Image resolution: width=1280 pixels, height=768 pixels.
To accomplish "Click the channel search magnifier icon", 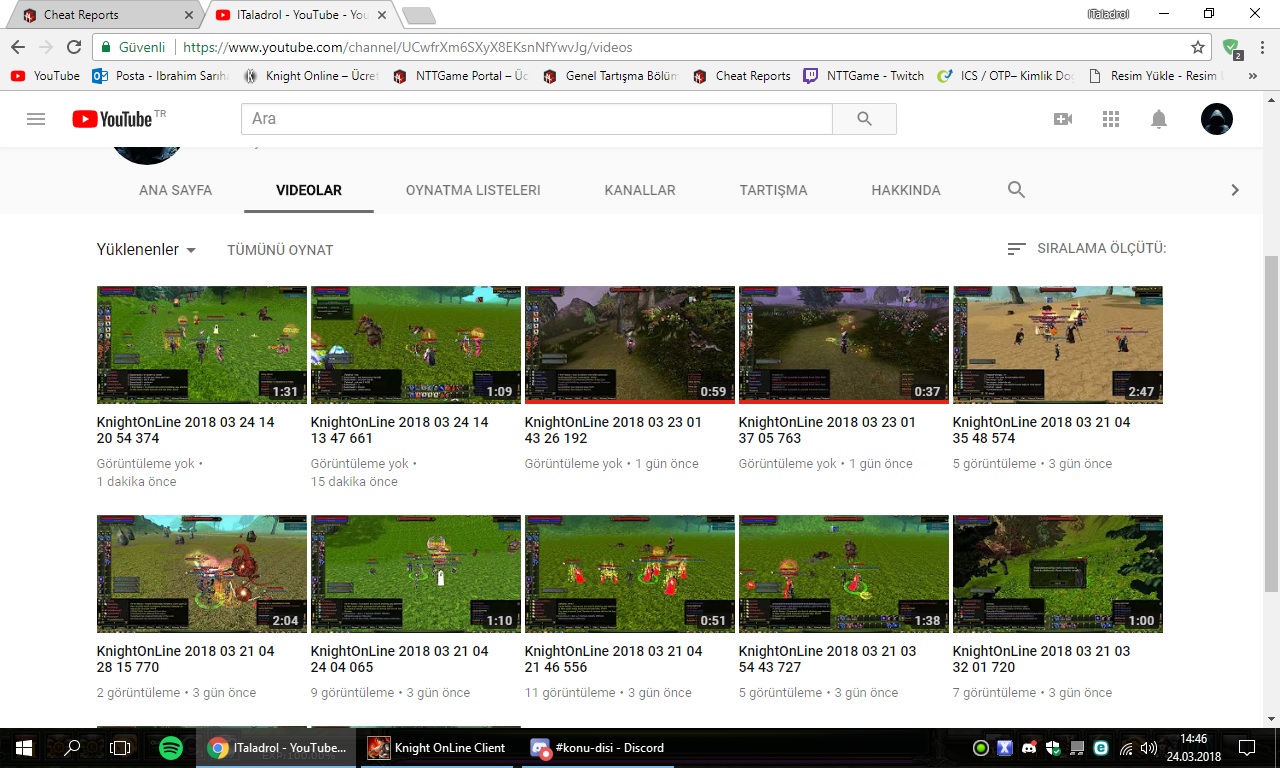I will click(x=1016, y=190).
